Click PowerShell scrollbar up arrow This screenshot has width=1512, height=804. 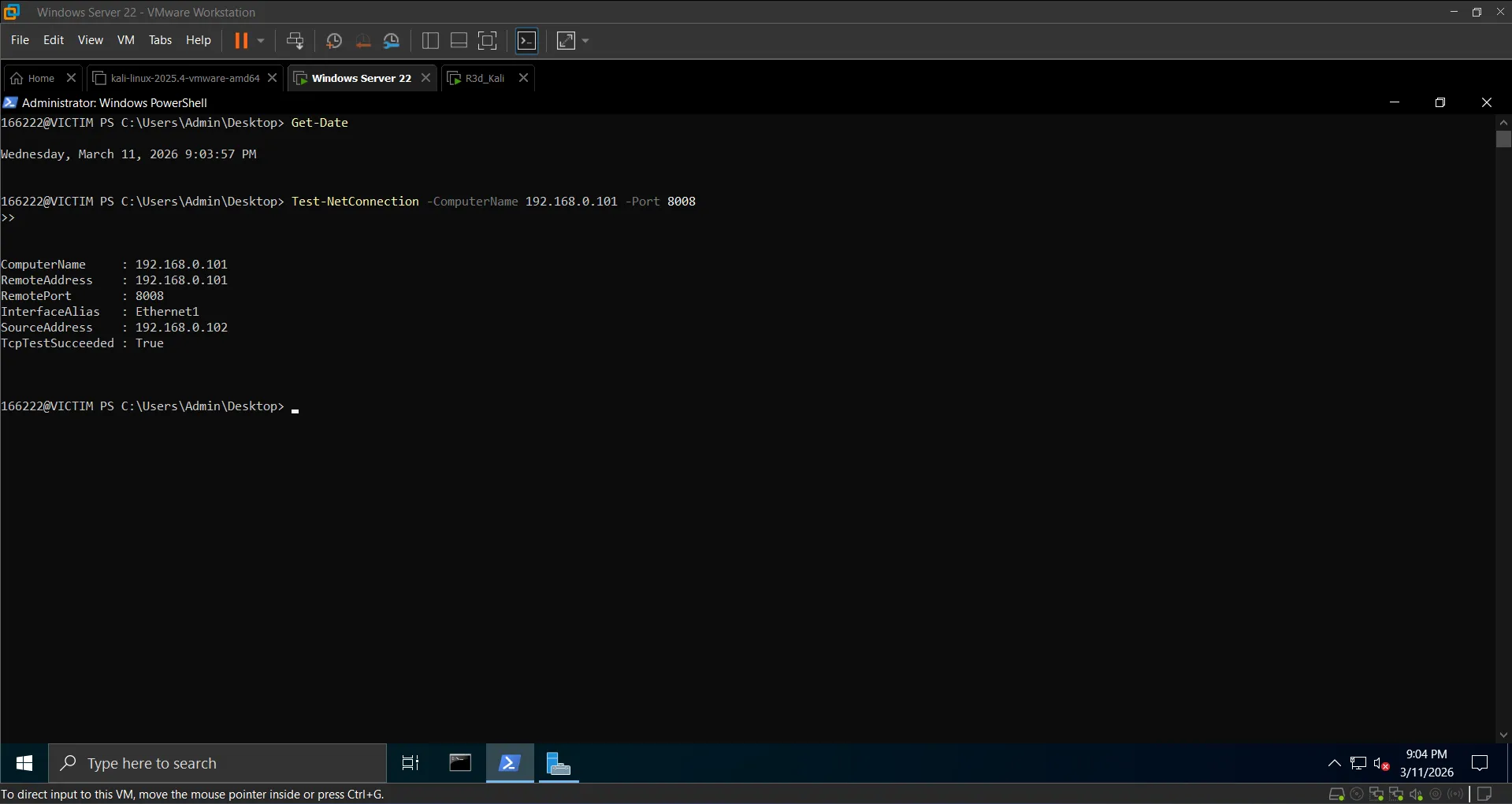1503,122
